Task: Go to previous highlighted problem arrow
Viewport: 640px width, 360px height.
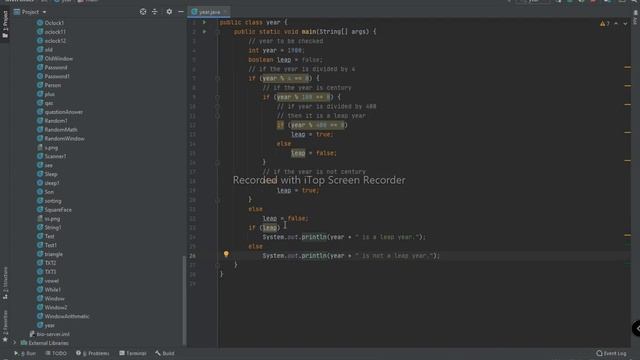Action: click(616, 24)
